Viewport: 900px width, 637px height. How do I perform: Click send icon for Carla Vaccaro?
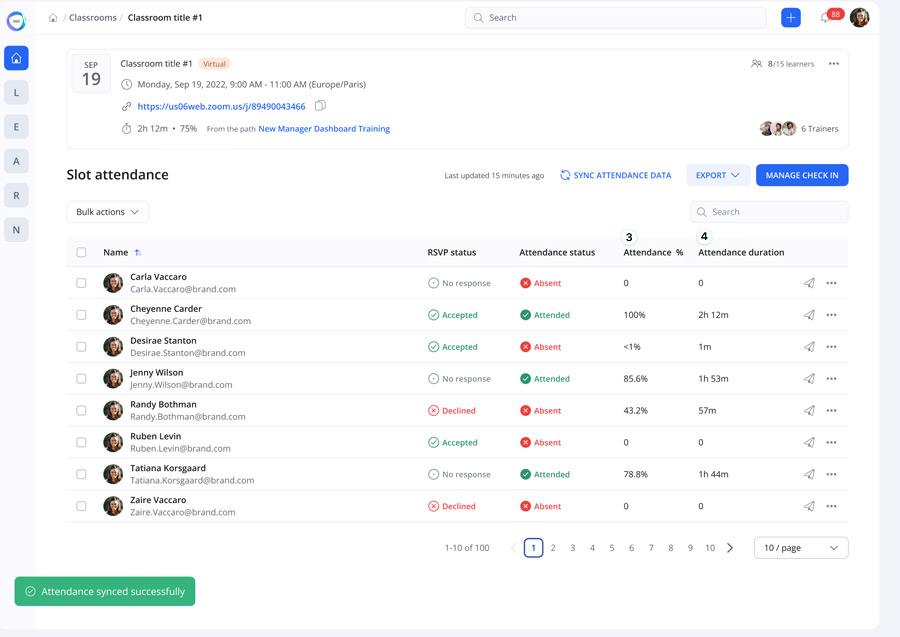point(809,283)
